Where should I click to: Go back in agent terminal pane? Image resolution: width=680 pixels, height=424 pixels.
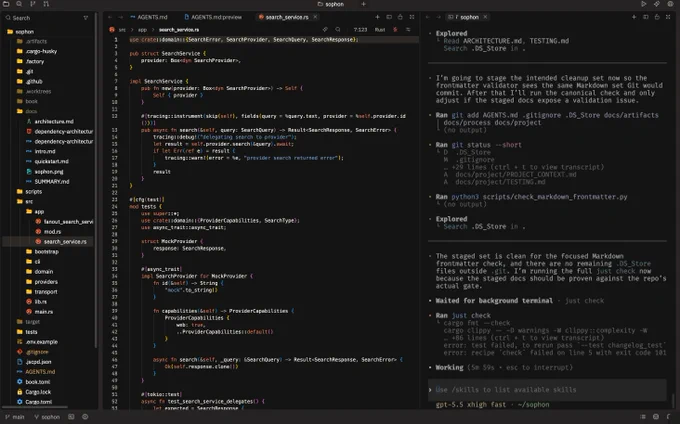(x=428, y=17)
